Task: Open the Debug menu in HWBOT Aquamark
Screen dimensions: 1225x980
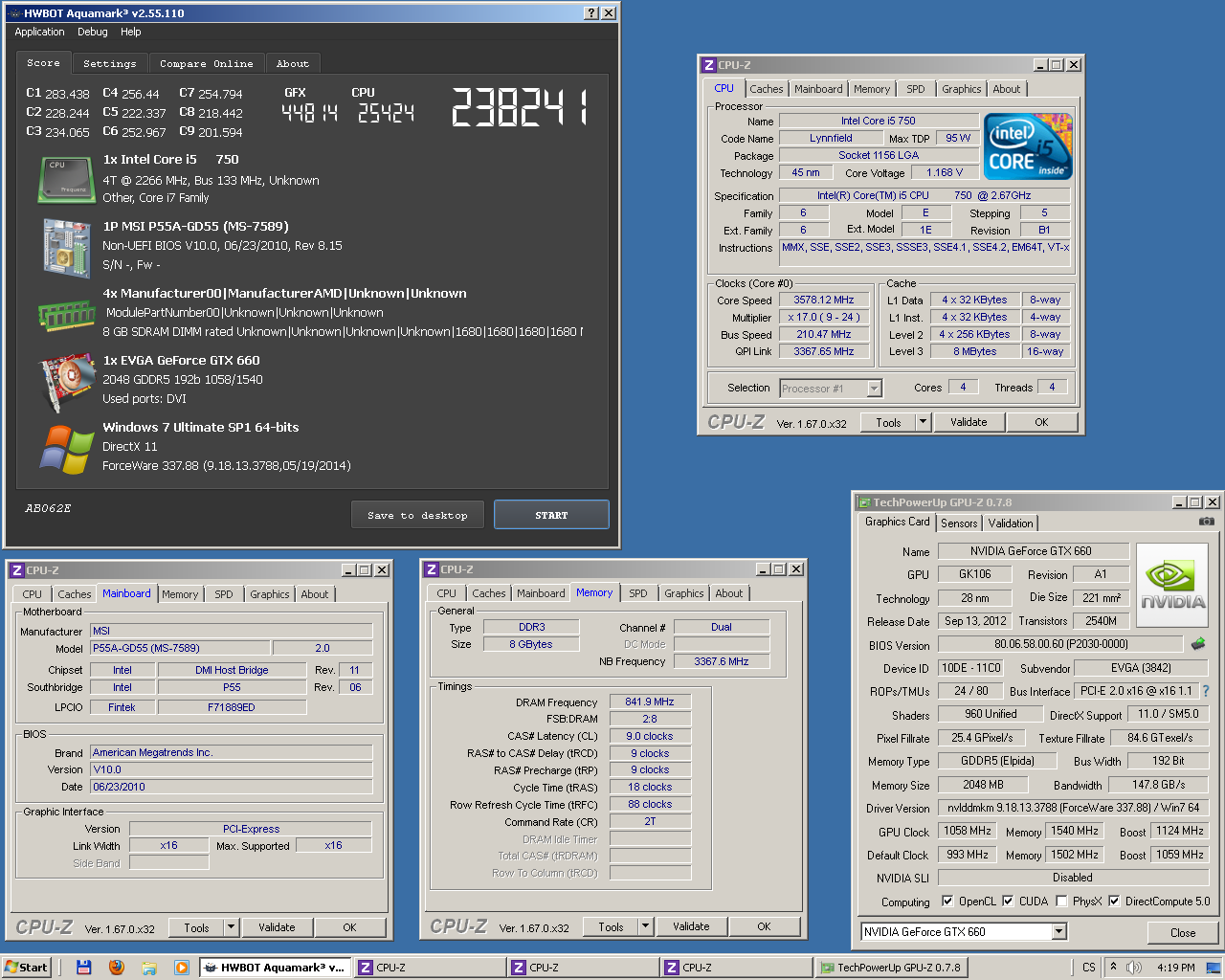Action: [93, 32]
